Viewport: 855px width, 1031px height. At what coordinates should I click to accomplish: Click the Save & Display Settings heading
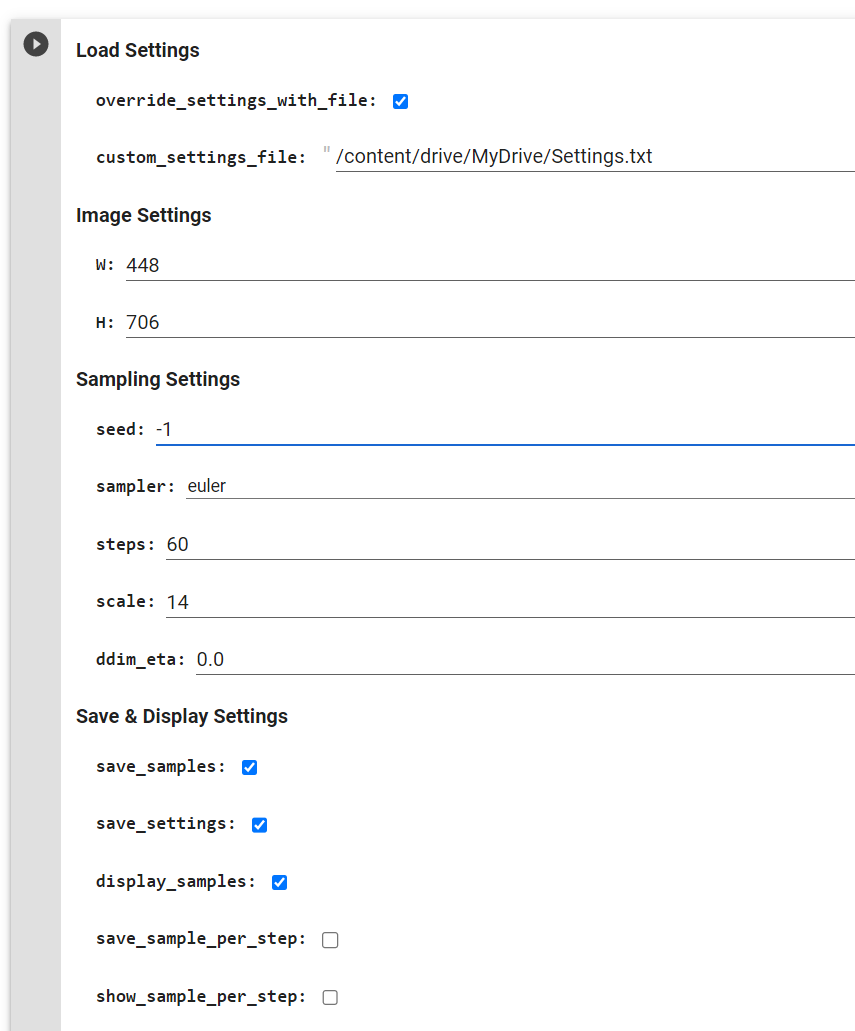[x=182, y=716]
